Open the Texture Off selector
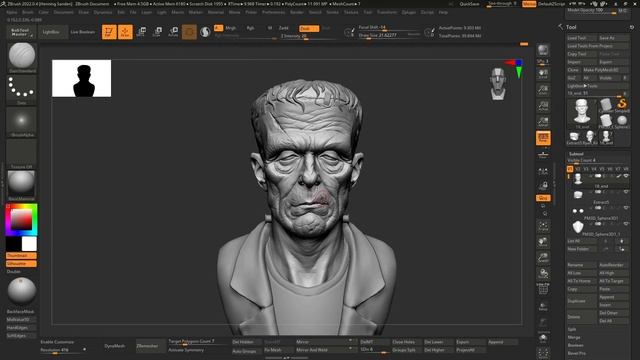This screenshot has width=640, height=360. click(22, 154)
